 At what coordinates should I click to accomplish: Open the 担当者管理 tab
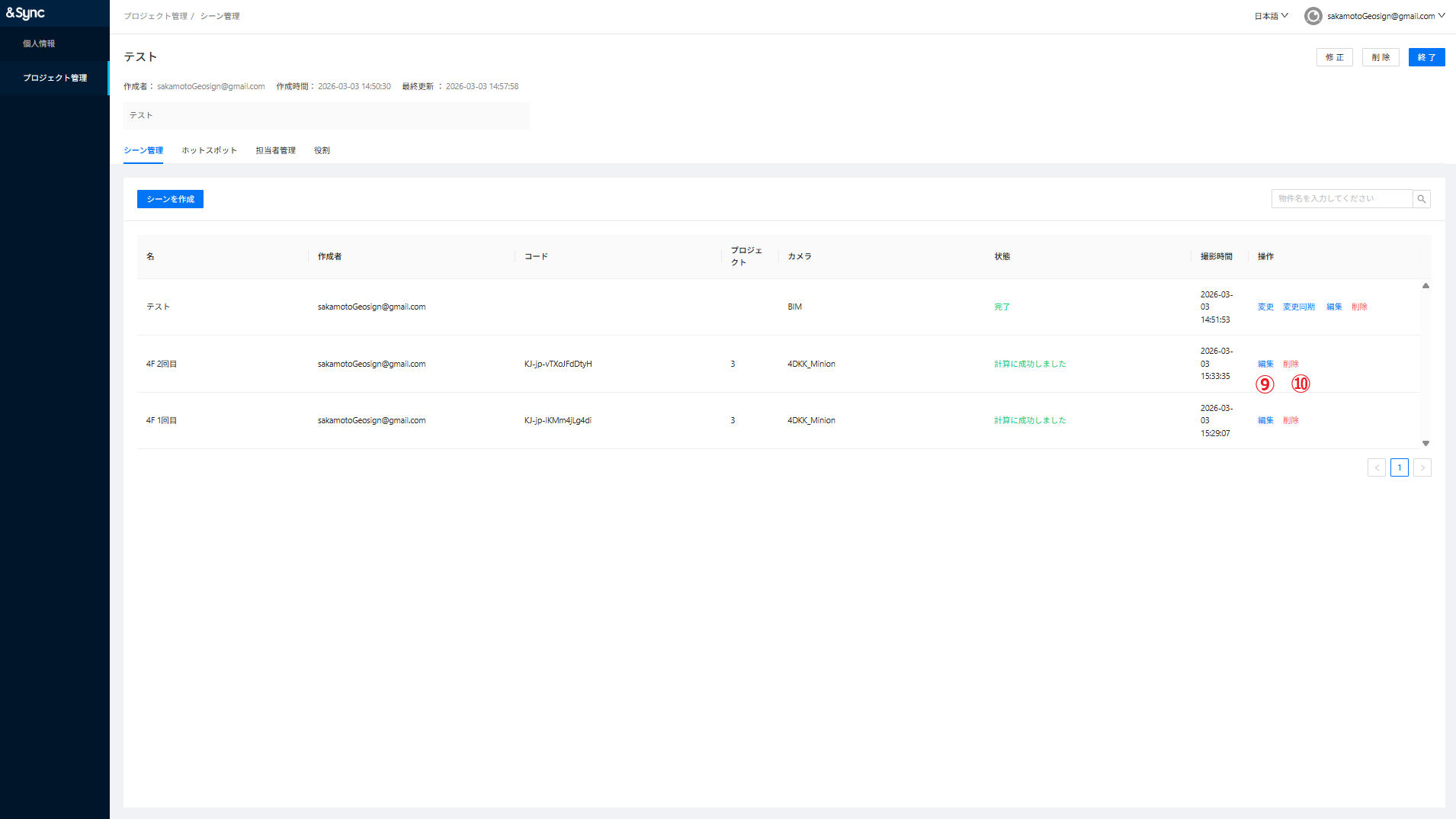point(275,150)
